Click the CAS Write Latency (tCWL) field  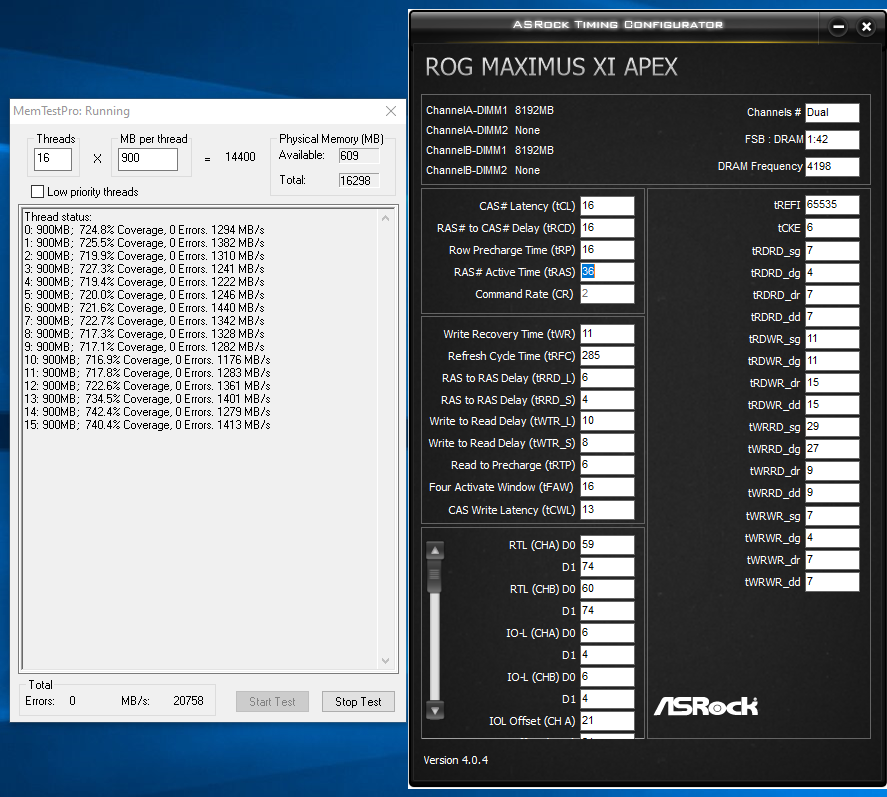click(x=607, y=510)
